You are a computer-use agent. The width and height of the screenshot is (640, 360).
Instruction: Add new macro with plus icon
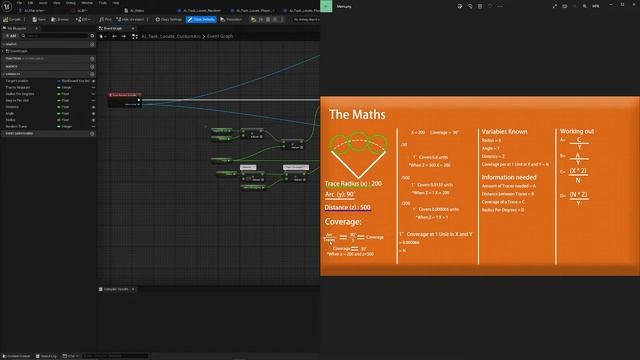click(x=92, y=66)
